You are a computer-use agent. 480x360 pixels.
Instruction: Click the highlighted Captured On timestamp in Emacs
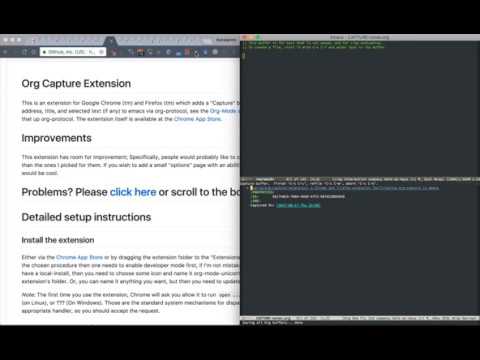(x=298, y=205)
